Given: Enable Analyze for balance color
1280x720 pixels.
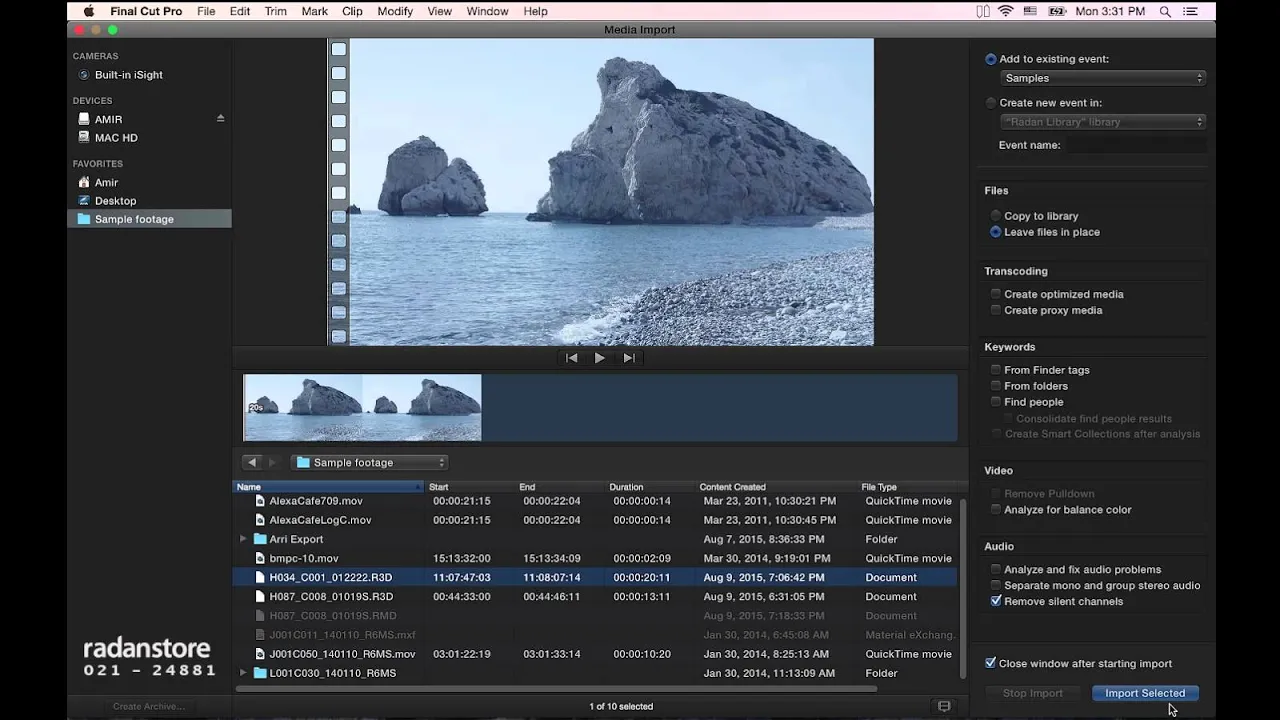Looking at the screenshot, I should [995, 510].
